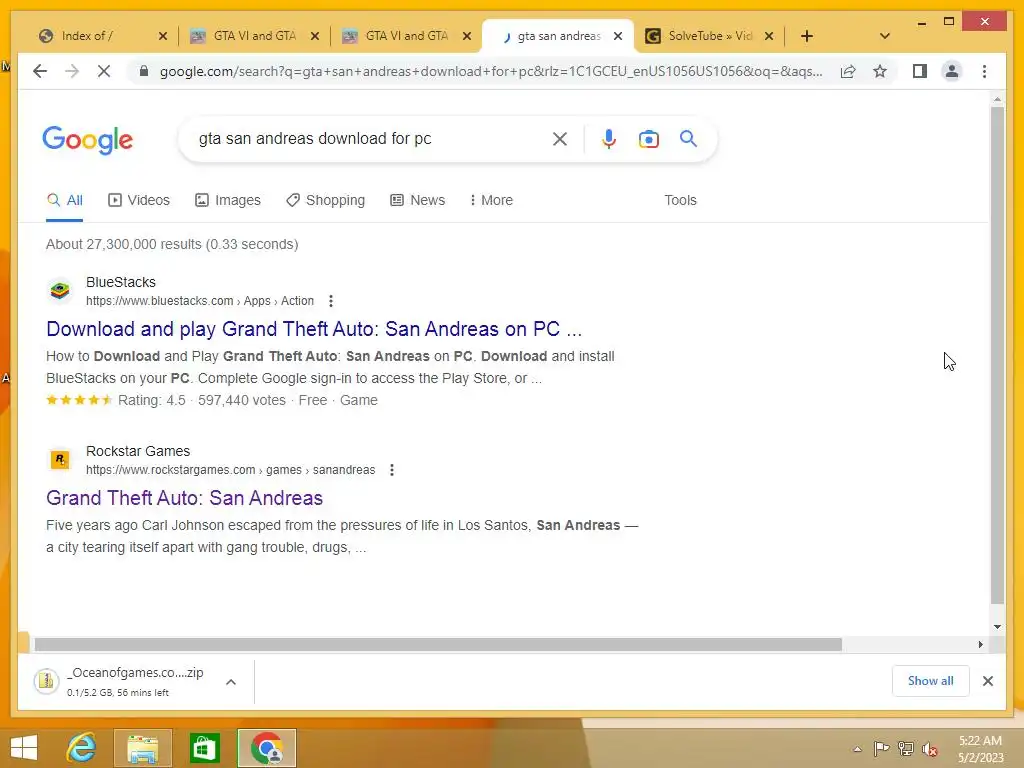Click the Rockstar Games site favicon
The height and width of the screenshot is (768, 1024).
(x=60, y=460)
